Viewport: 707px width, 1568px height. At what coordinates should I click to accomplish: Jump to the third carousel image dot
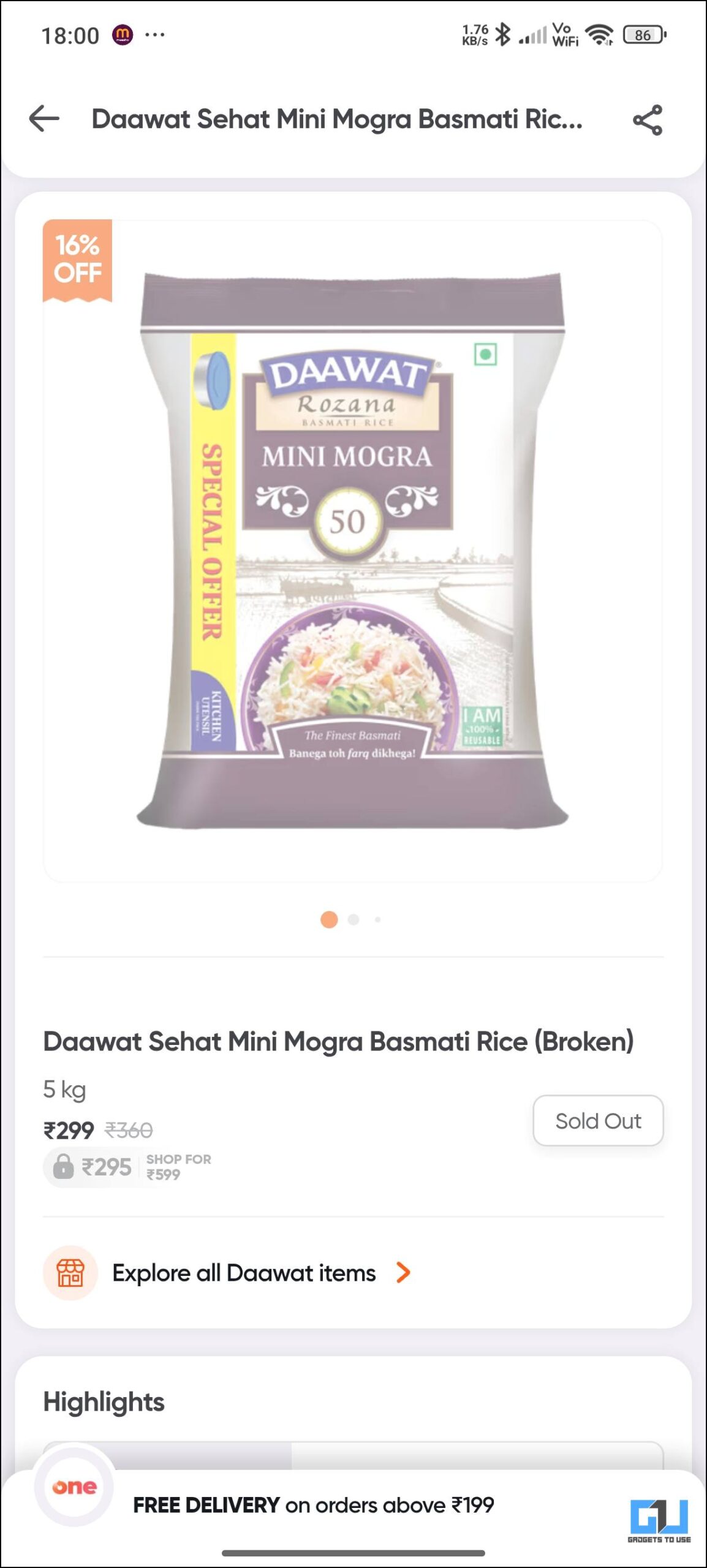point(377,919)
